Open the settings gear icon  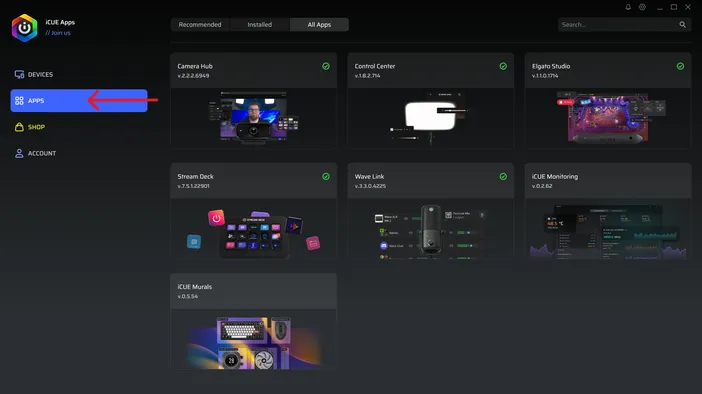point(642,7)
